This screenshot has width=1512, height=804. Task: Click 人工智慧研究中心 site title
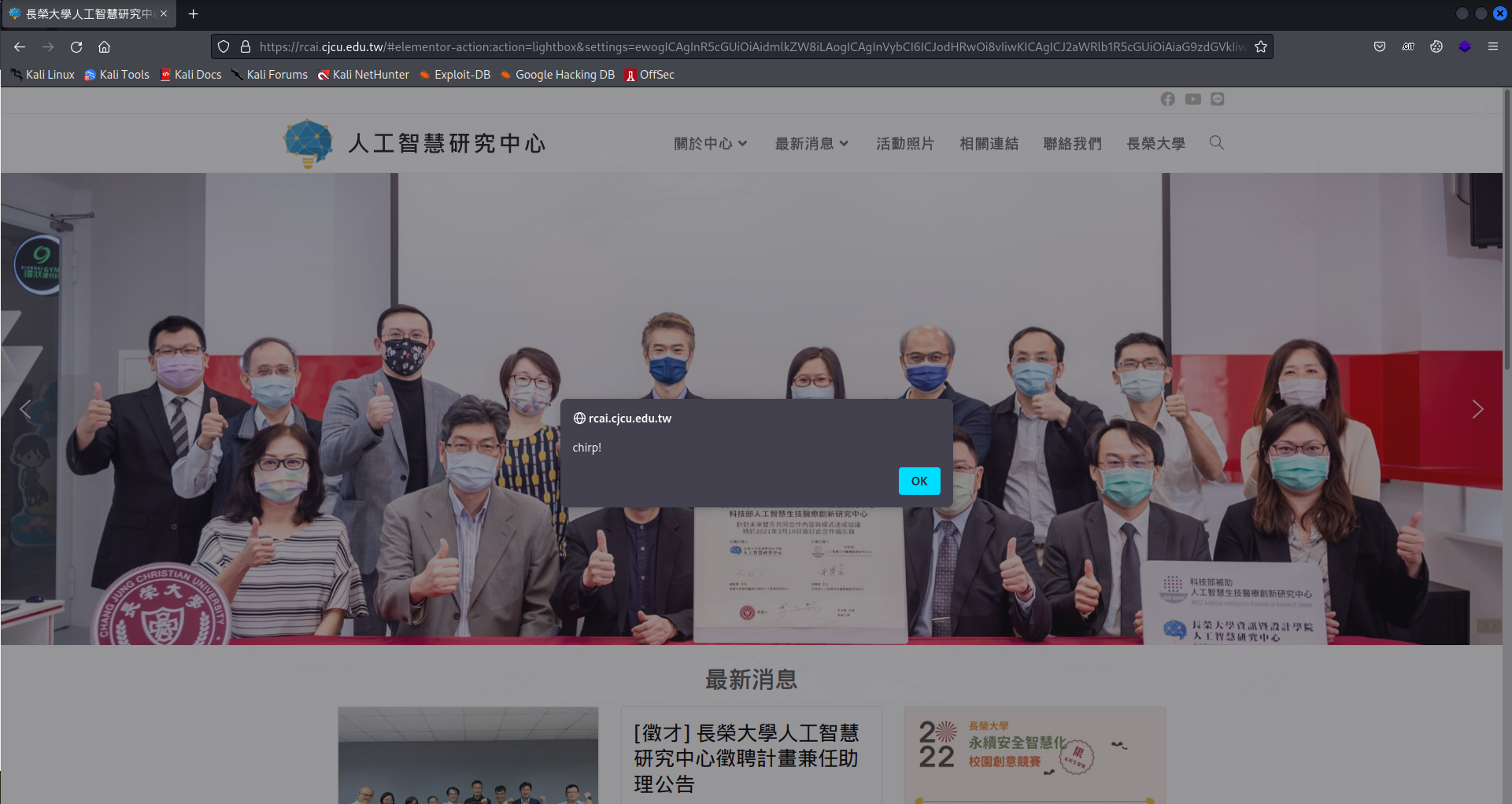(x=447, y=143)
